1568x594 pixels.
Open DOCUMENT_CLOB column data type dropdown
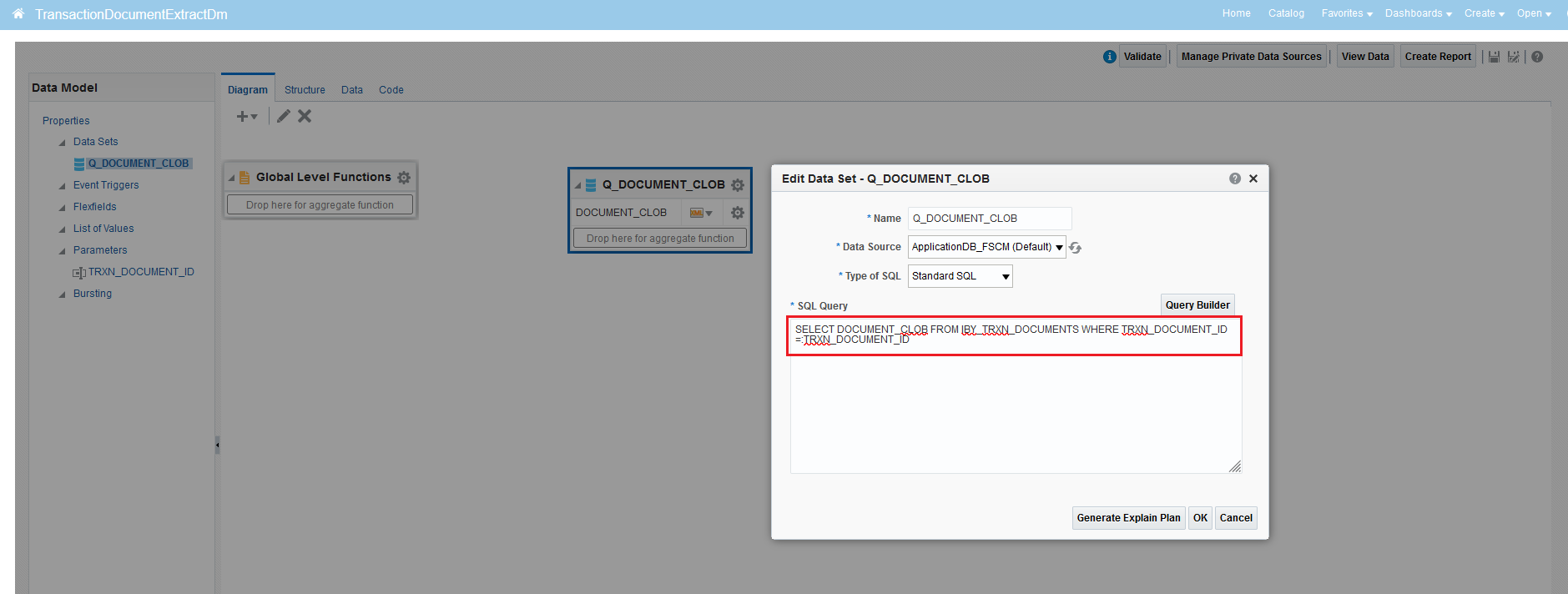coord(701,213)
